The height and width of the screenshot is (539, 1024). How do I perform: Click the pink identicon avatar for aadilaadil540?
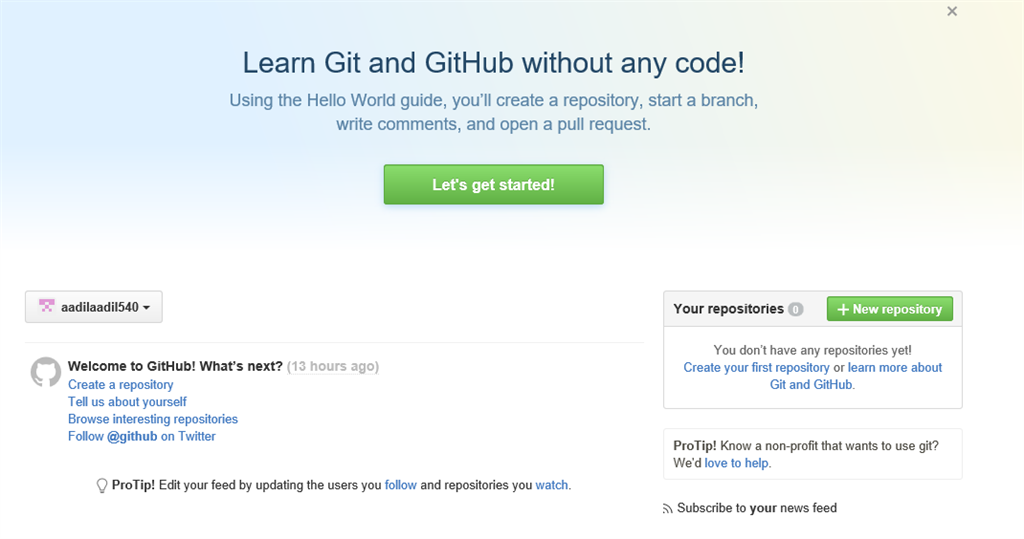(x=46, y=307)
